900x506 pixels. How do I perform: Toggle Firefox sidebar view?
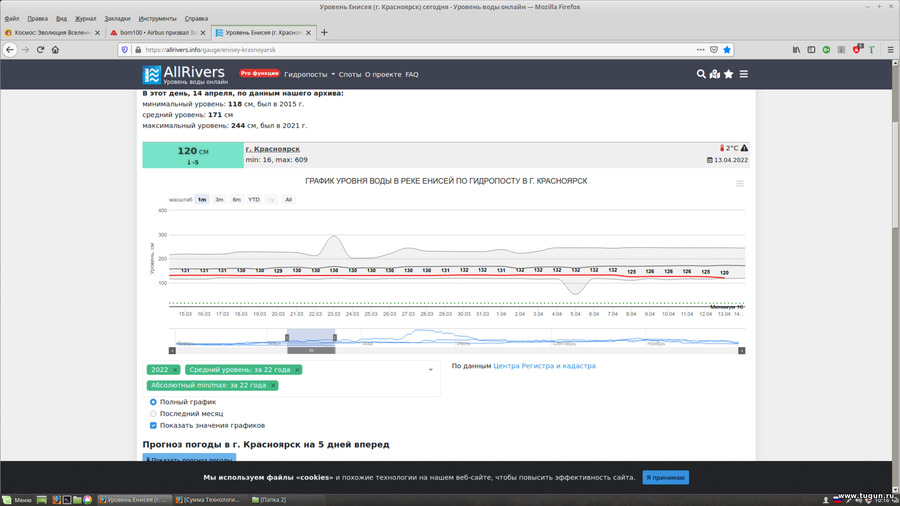pyautogui.click(x=811, y=50)
